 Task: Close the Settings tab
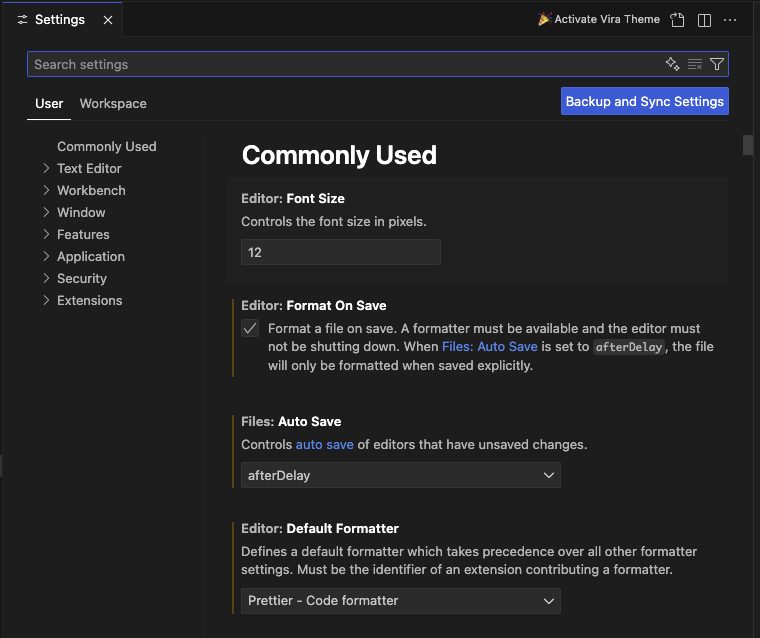click(x=108, y=20)
